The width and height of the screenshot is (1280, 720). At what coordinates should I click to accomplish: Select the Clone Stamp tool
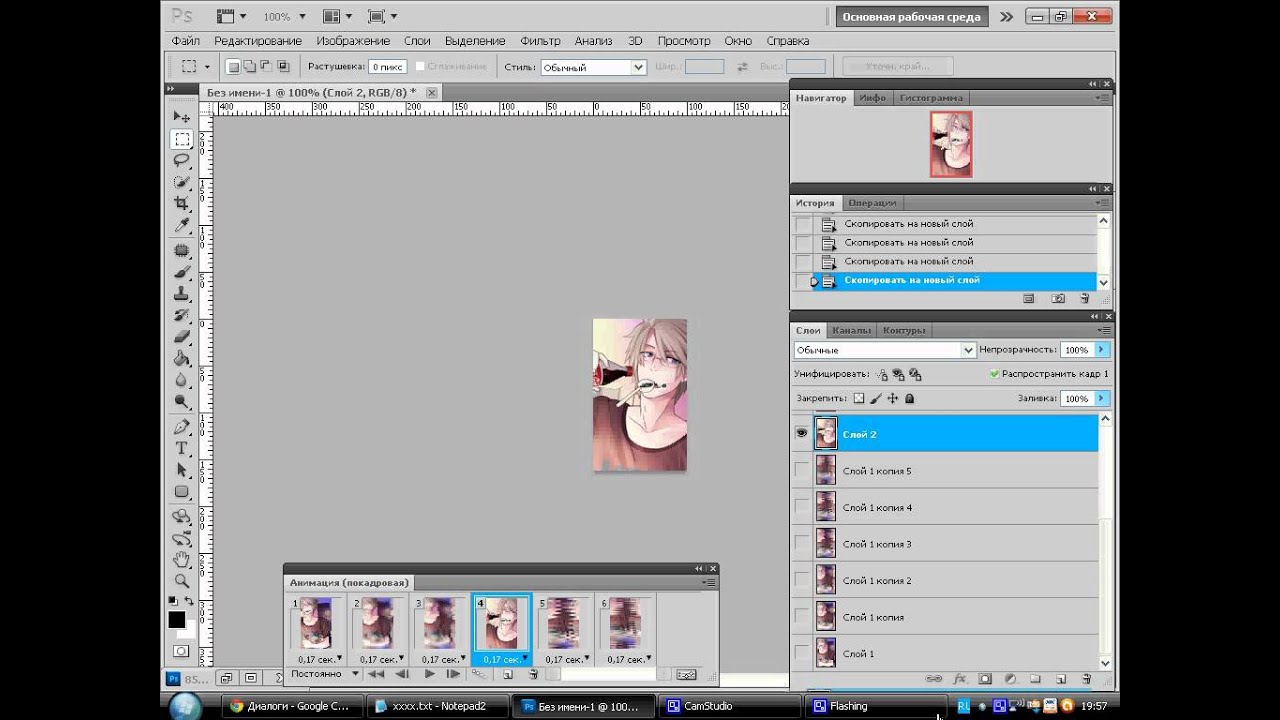click(182, 294)
